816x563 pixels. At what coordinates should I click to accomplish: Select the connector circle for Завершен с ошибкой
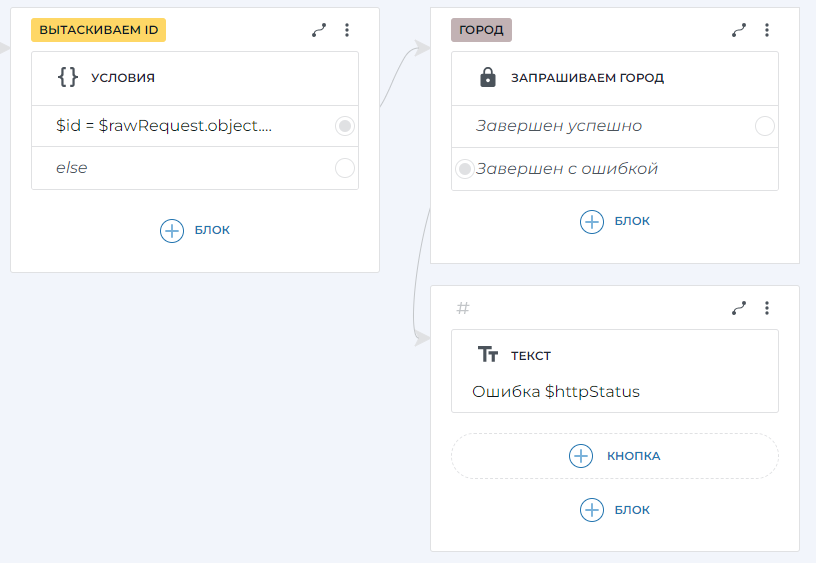pos(464,169)
